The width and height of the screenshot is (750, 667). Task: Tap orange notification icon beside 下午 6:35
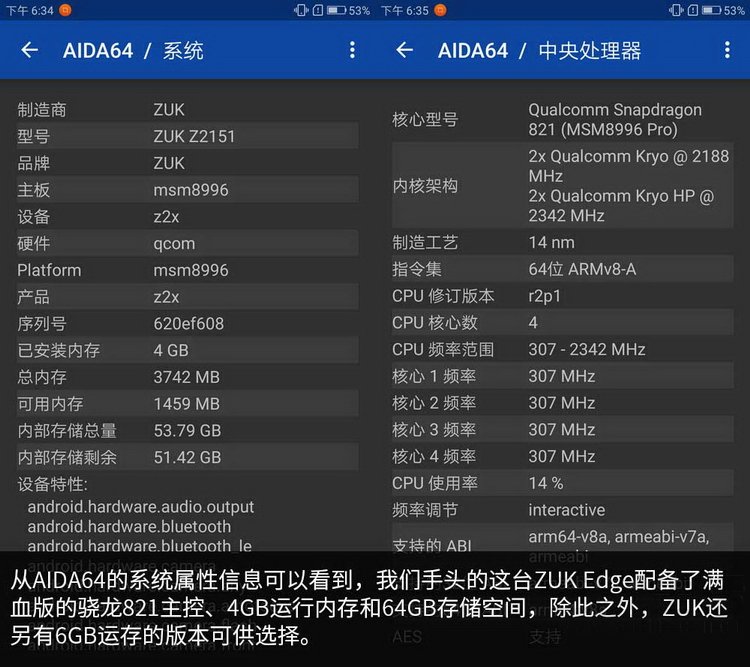tap(440, 10)
